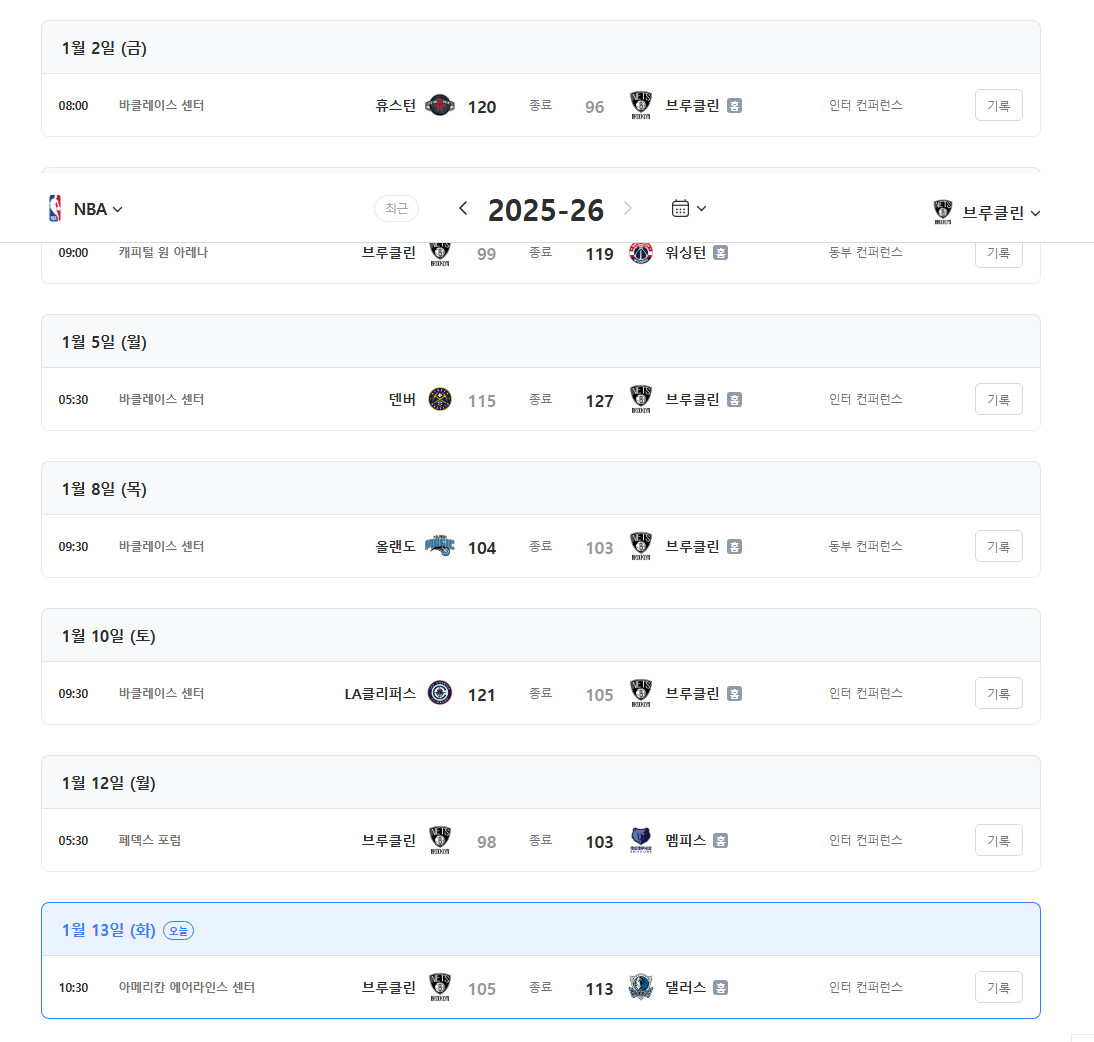The width and height of the screenshot is (1094, 1042).
Task: Open 기록 for the LA Clippers game
Action: [x=998, y=693]
